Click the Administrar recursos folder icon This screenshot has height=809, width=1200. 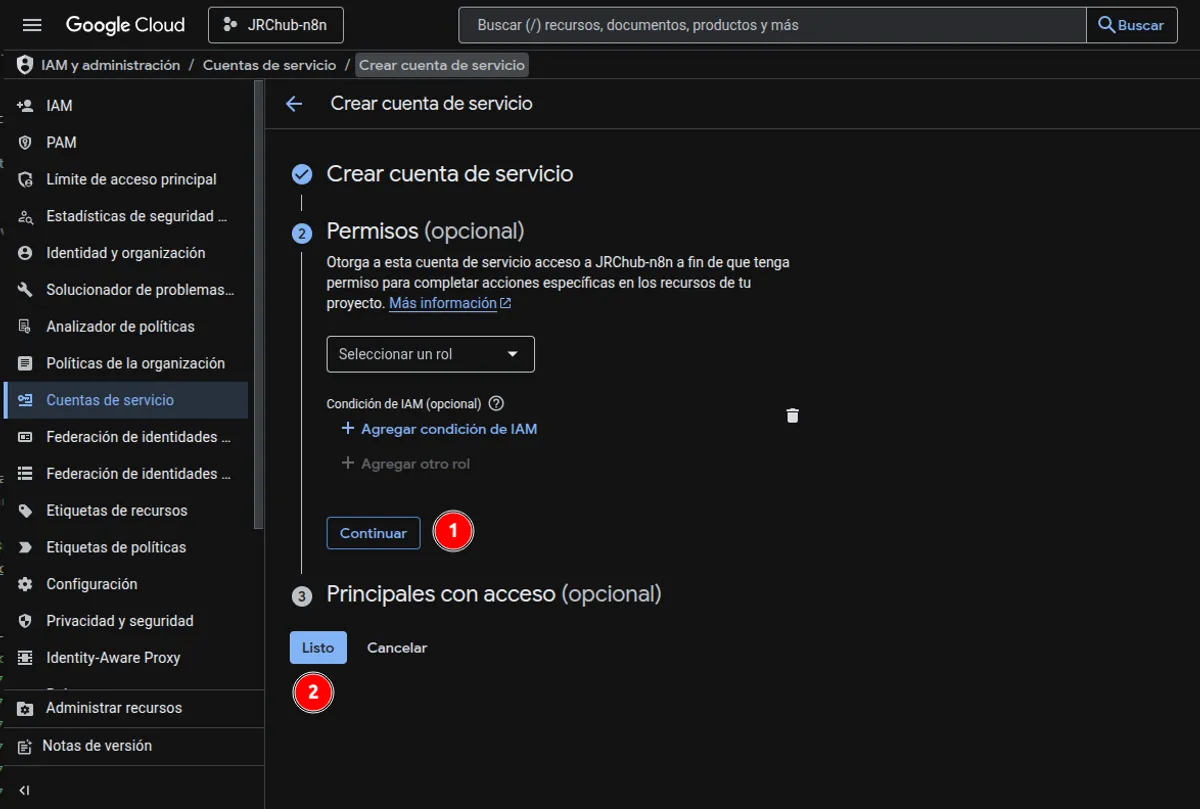(26, 709)
